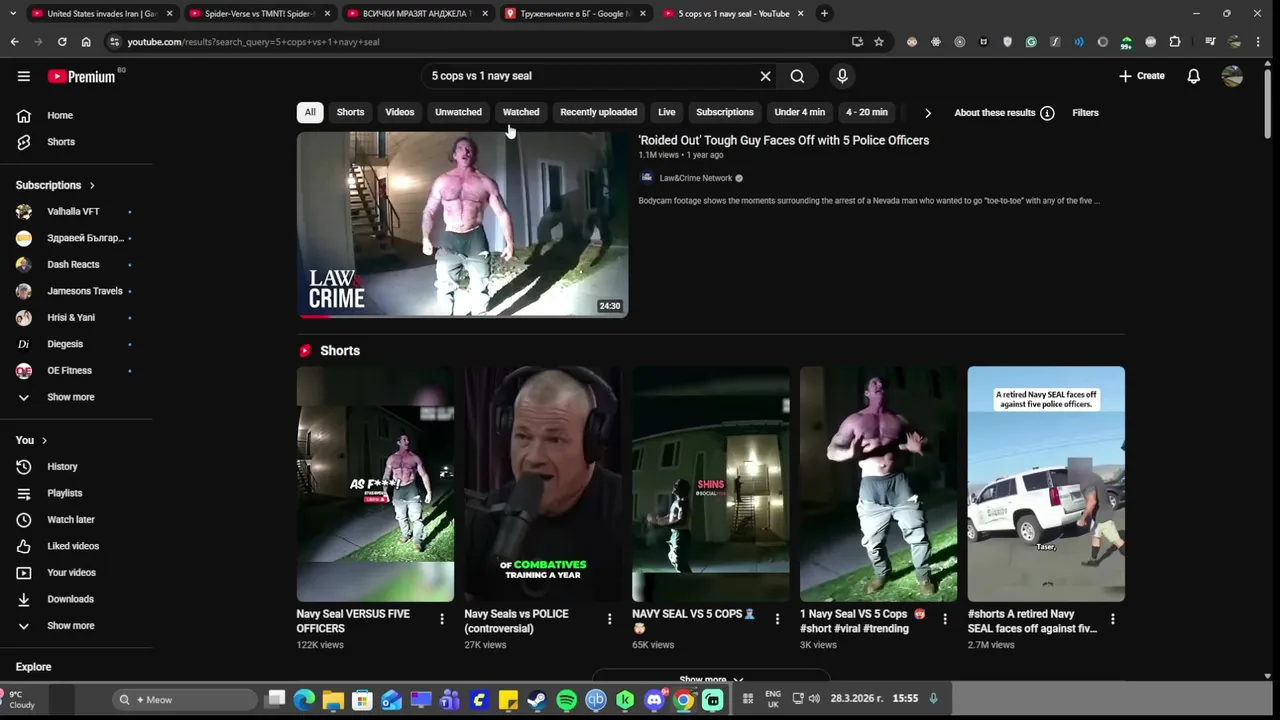Viewport: 1280px width, 720px height.
Task: Open retired Navy SEAL Short thumbnail
Action: coord(1046,484)
